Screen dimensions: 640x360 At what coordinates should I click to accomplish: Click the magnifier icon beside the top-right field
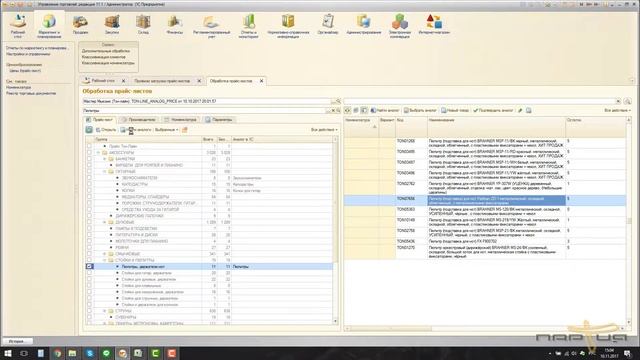click(x=627, y=101)
